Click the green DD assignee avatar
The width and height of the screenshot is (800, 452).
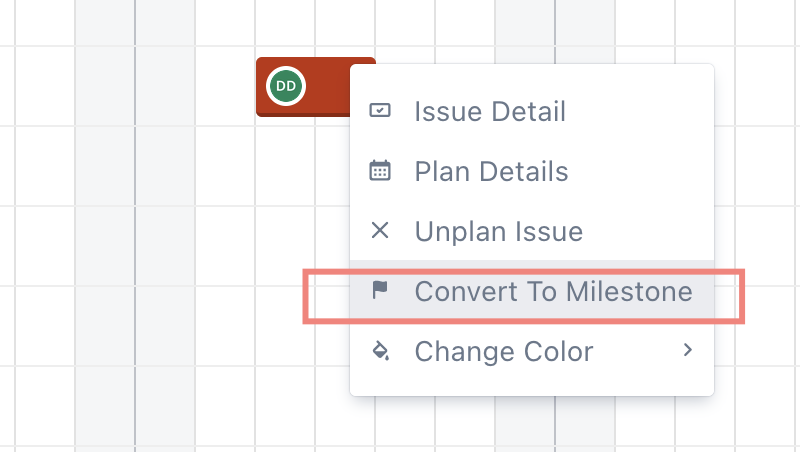click(x=286, y=86)
